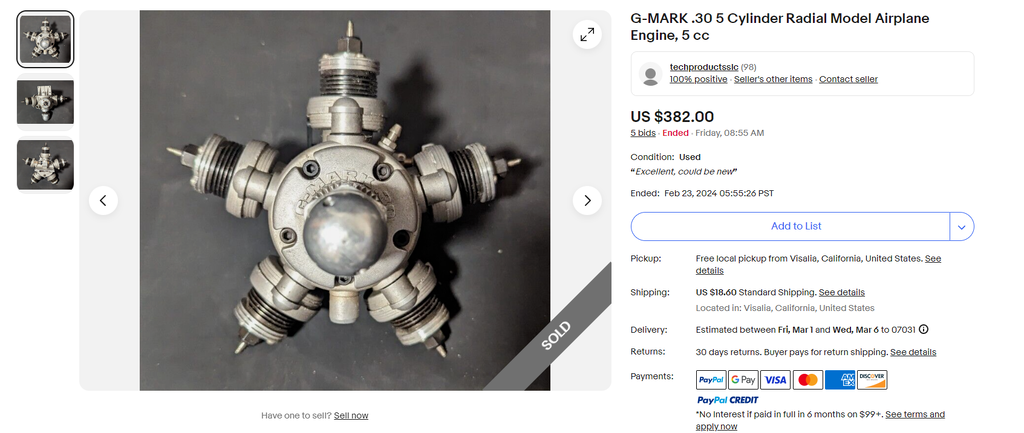Click the Contact seller link

click(848, 80)
